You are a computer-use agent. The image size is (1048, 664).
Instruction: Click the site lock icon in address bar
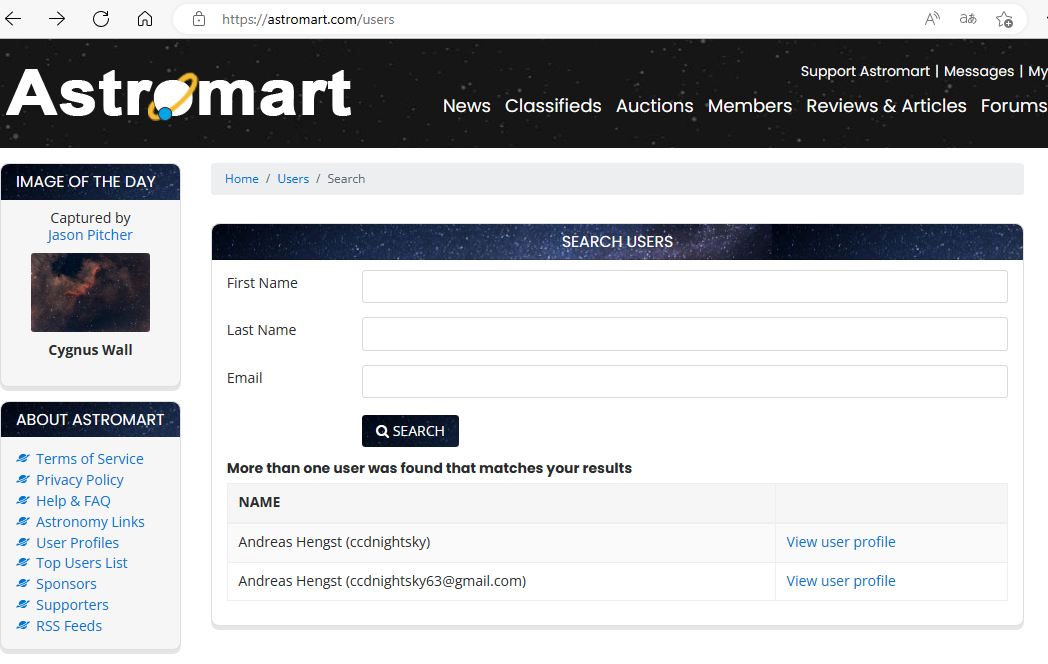coord(199,19)
